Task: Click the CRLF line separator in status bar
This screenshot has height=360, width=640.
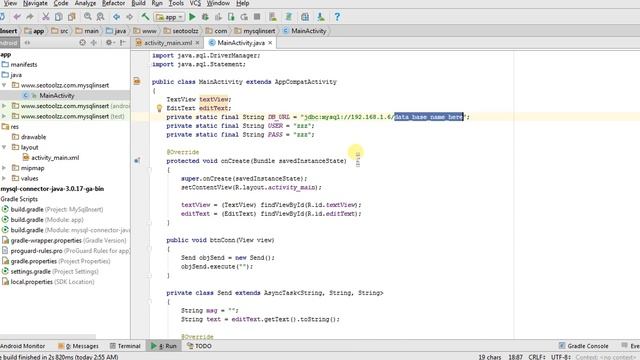Action: pos(537,357)
